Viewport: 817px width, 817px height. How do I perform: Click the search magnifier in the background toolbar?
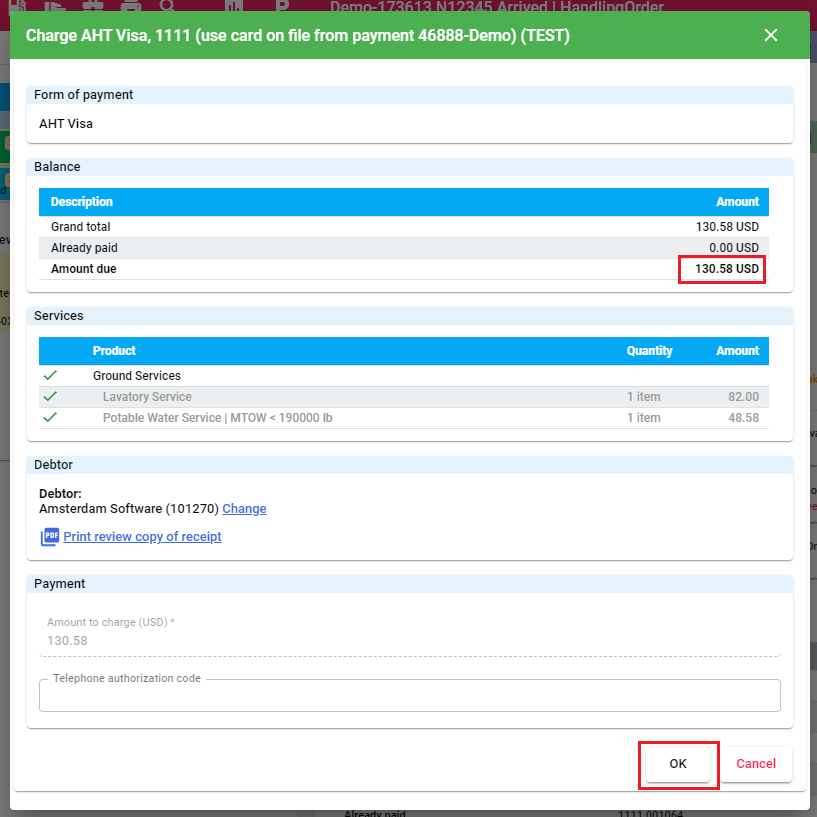167,6
